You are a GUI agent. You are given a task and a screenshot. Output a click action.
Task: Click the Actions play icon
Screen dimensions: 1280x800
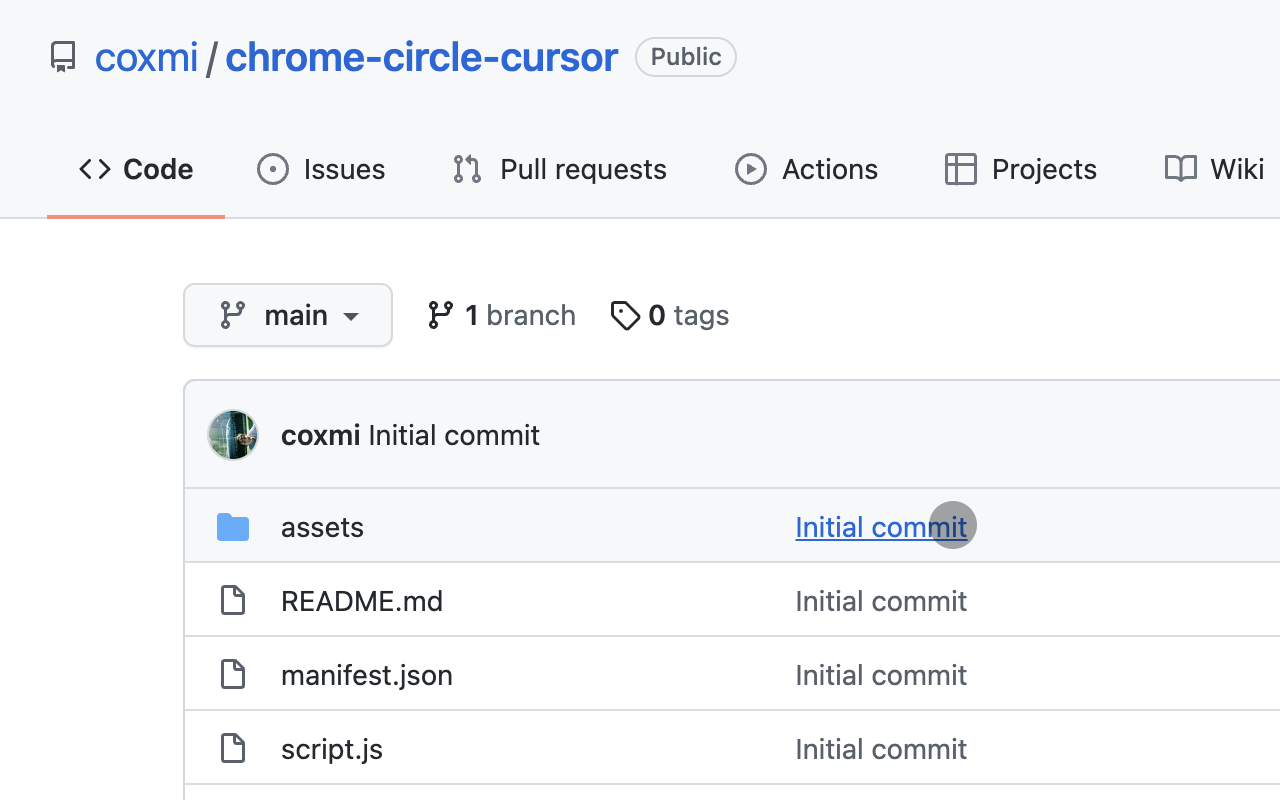click(751, 169)
